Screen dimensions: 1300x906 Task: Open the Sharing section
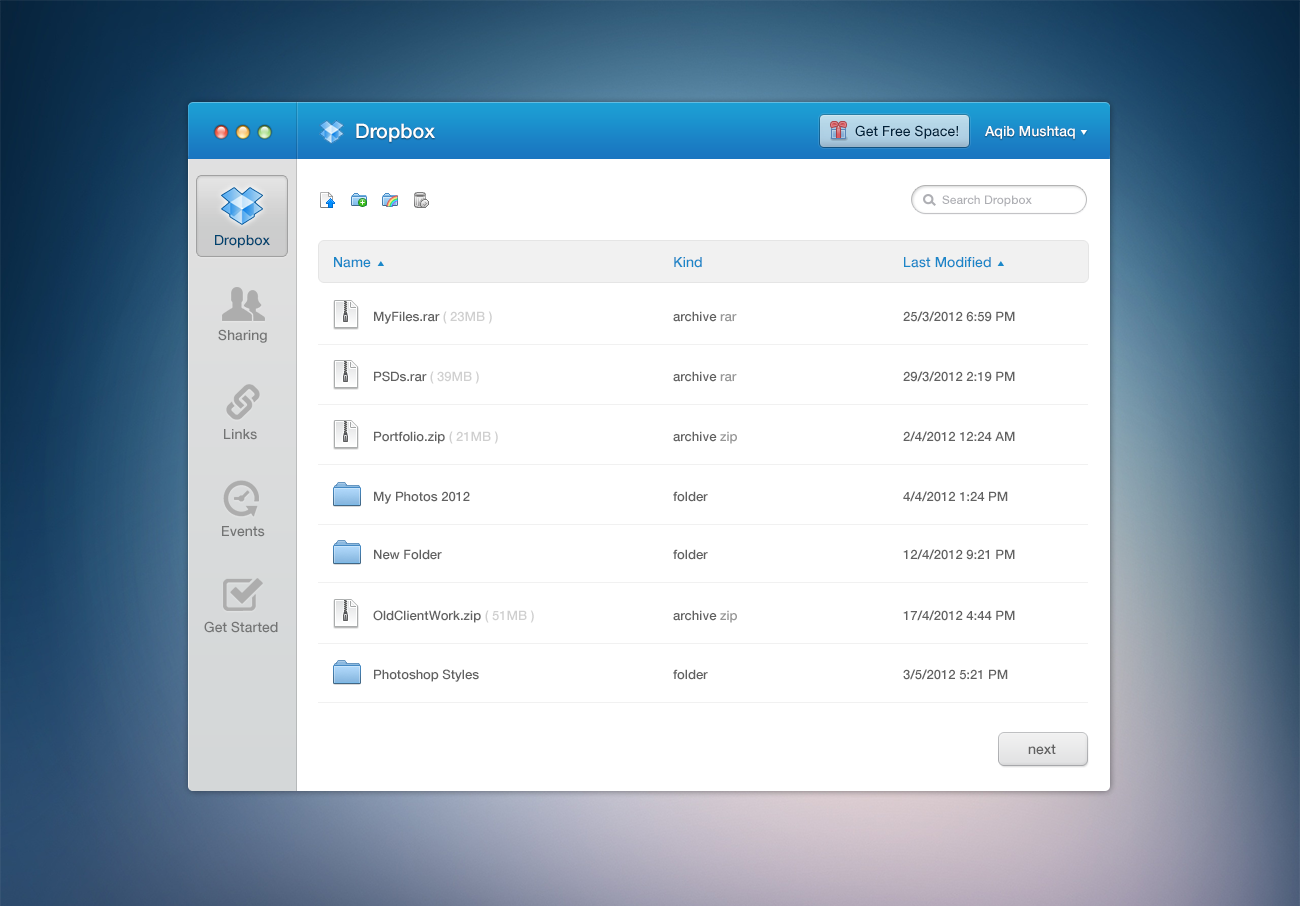(x=242, y=315)
